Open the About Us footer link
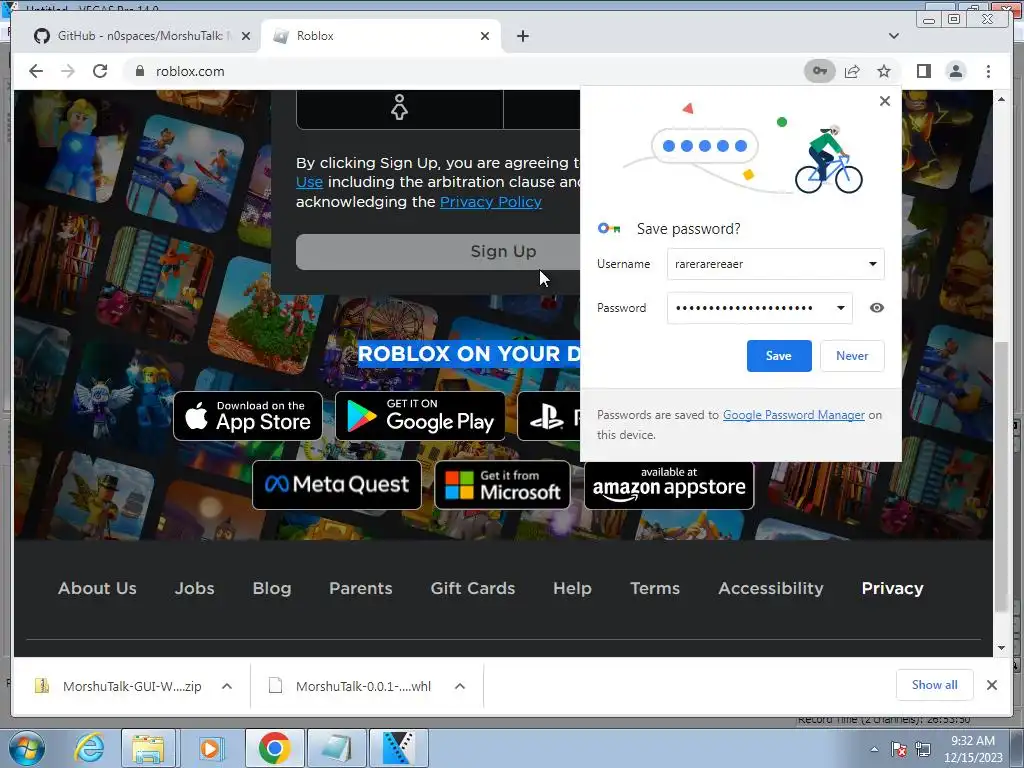The height and width of the screenshot is (768, 1024). coord(97,588)
